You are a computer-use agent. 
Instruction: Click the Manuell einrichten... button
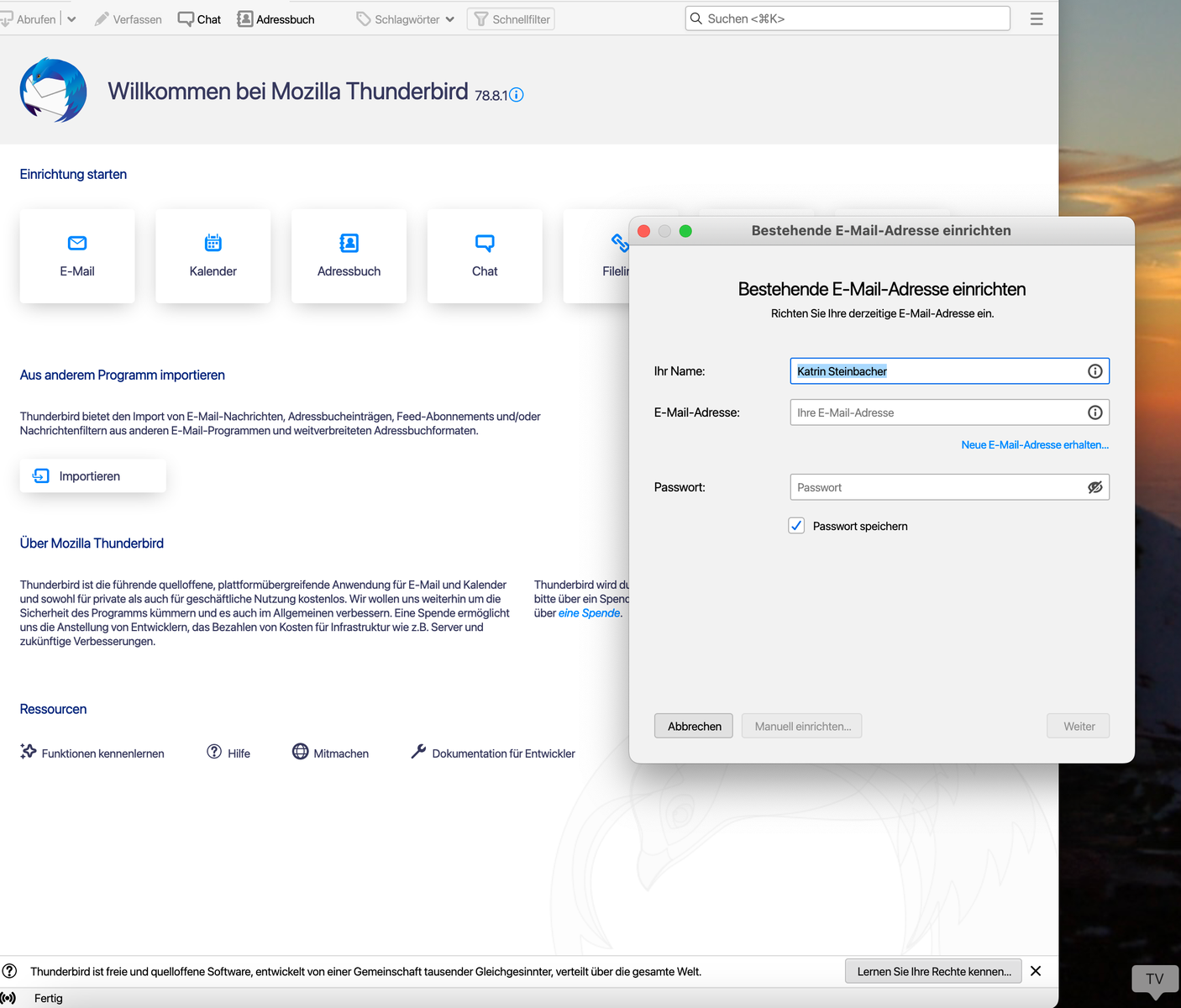coord(802,727)
